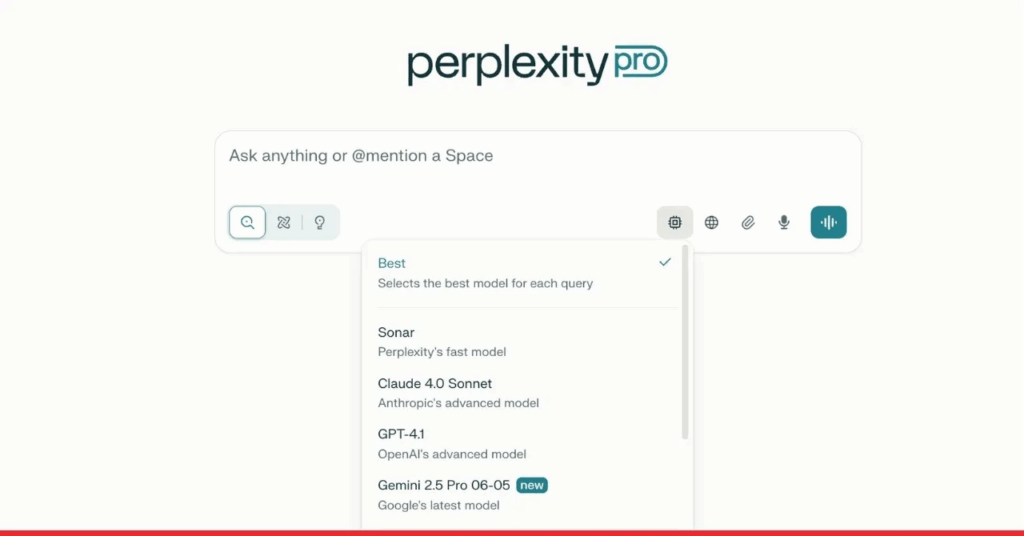
Task: Choose the Sonar model
Action: pos(396,332)
